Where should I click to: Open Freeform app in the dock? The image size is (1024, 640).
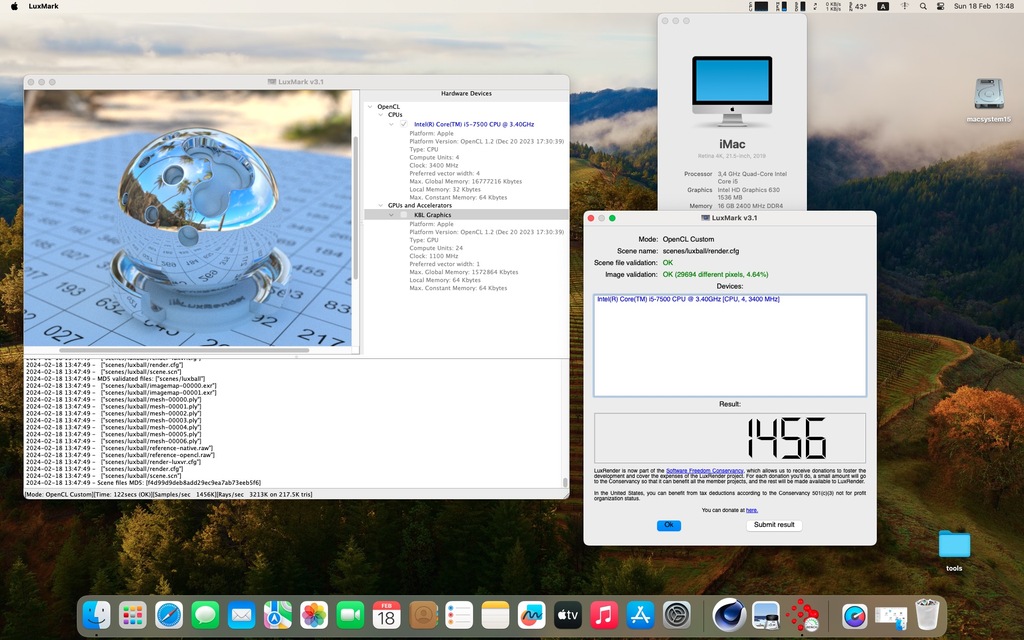(x=532, y=614)
